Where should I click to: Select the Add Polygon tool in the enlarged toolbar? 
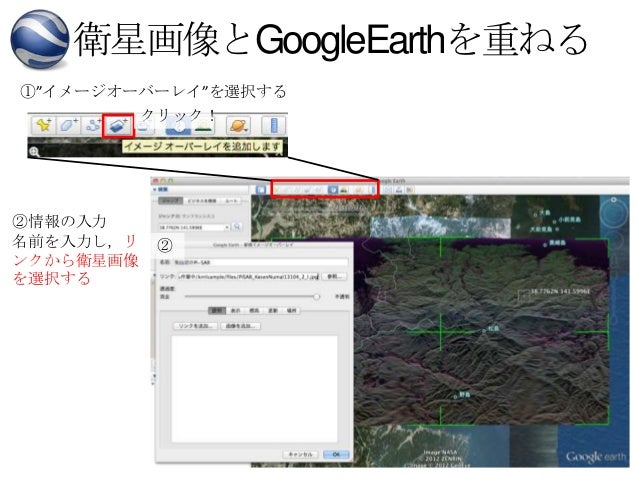[69, 125]
